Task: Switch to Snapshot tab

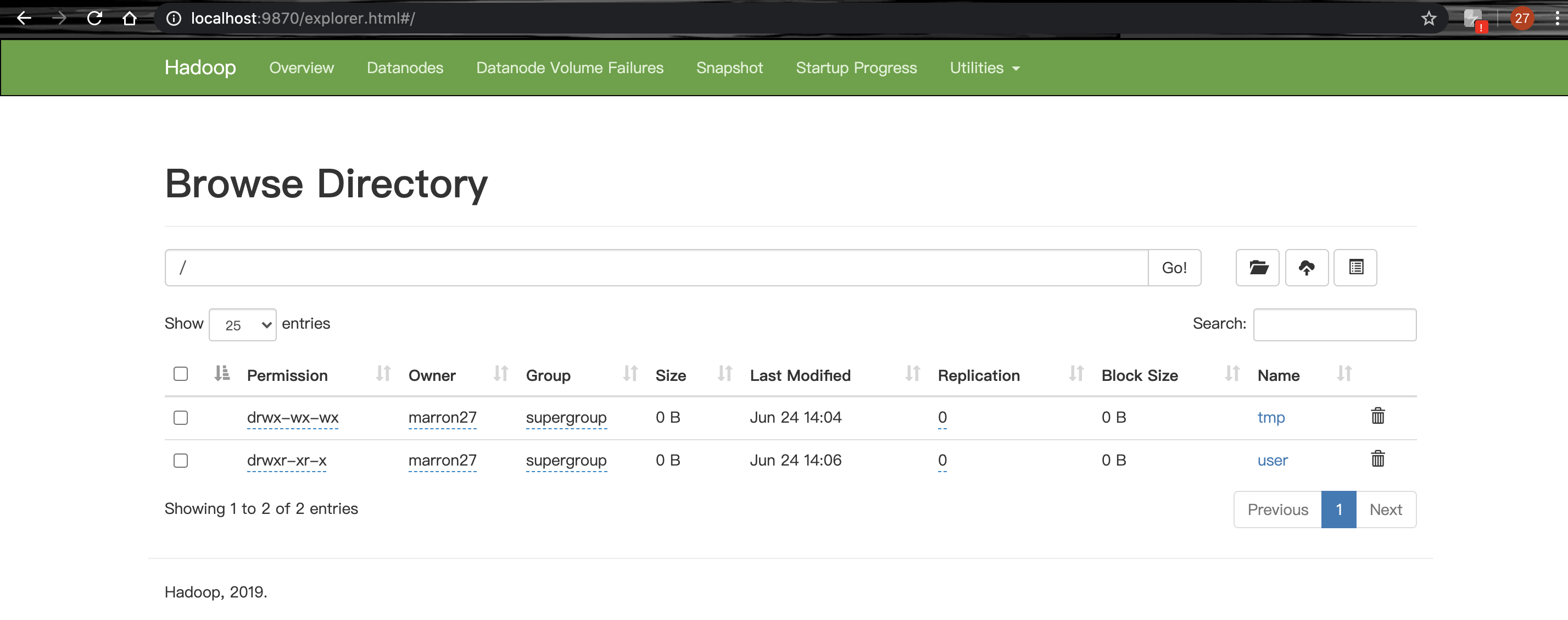Action: click(730, 68)
